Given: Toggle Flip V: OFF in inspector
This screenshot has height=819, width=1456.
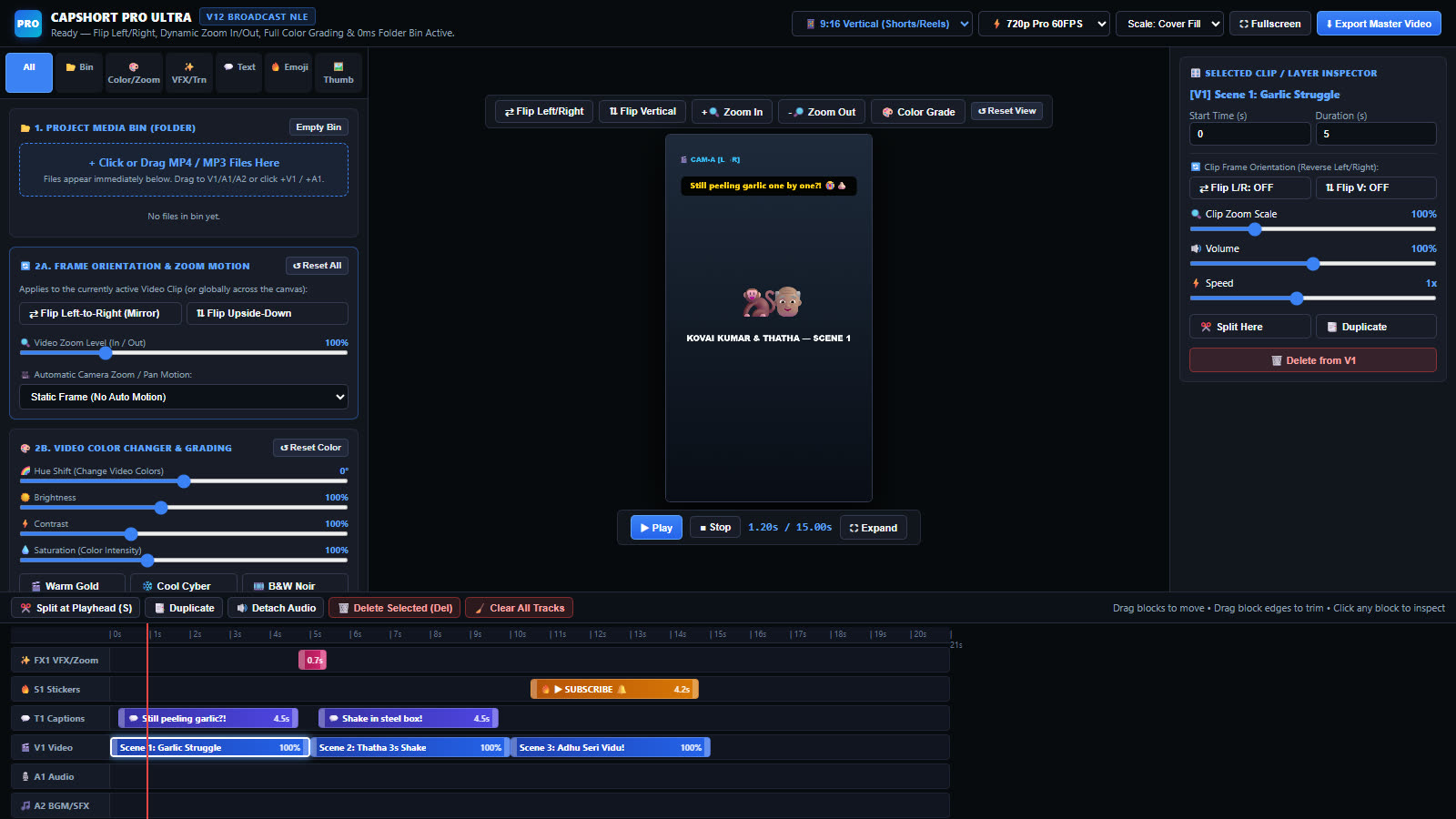Looking at the screenshot, I should [1376, 187].
